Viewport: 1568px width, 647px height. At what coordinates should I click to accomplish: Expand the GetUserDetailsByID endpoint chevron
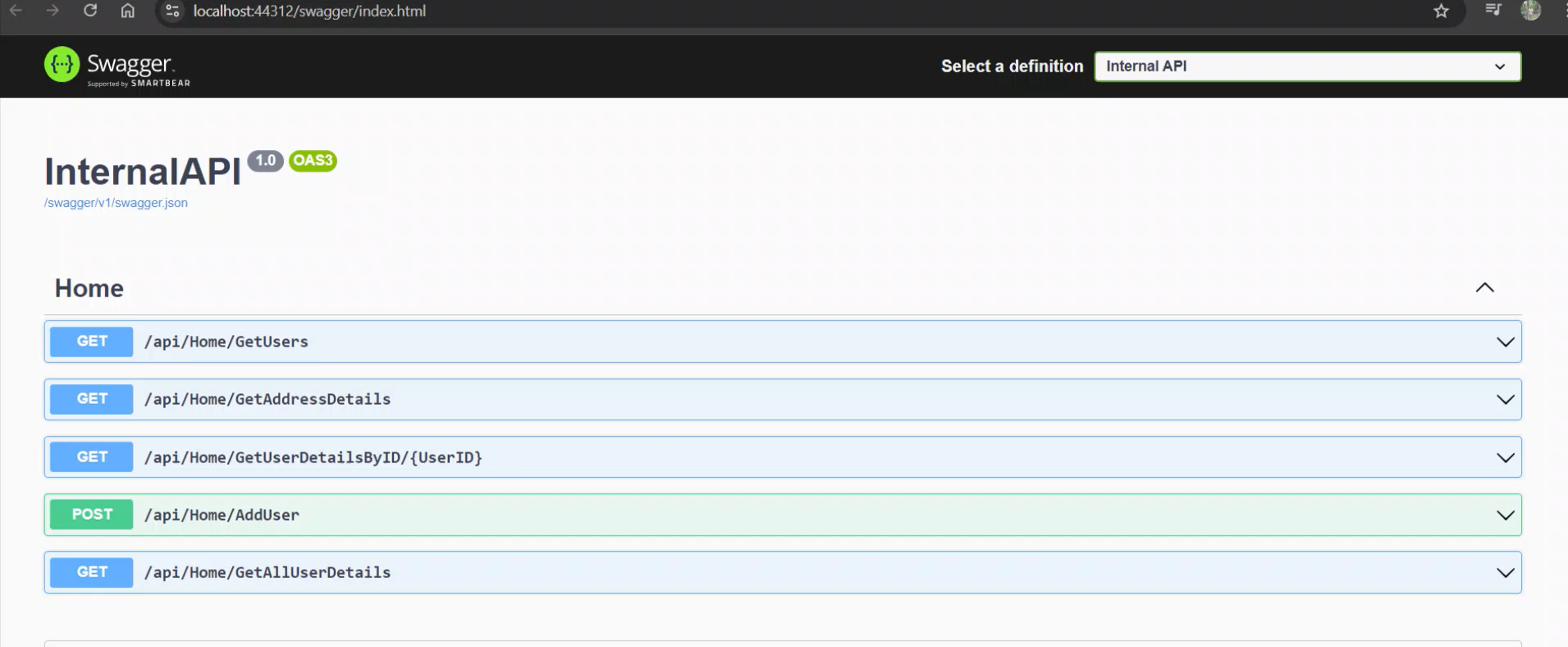coord(1505,457)
